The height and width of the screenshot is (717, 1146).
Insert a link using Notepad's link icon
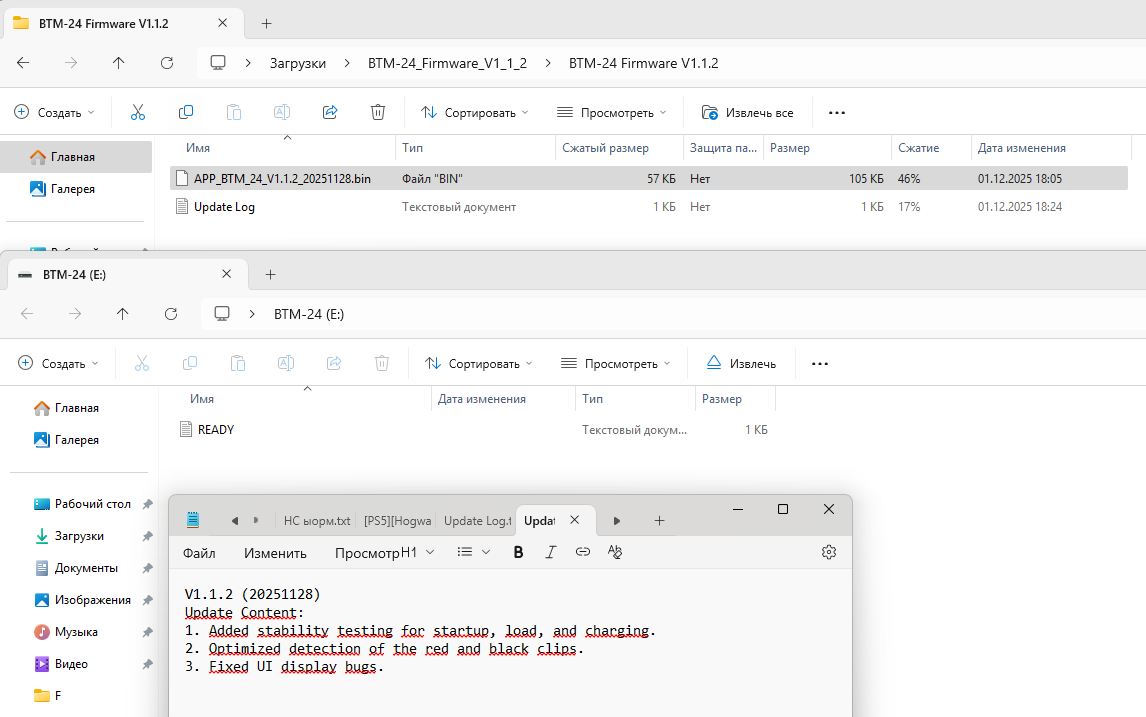coord(583,553)
